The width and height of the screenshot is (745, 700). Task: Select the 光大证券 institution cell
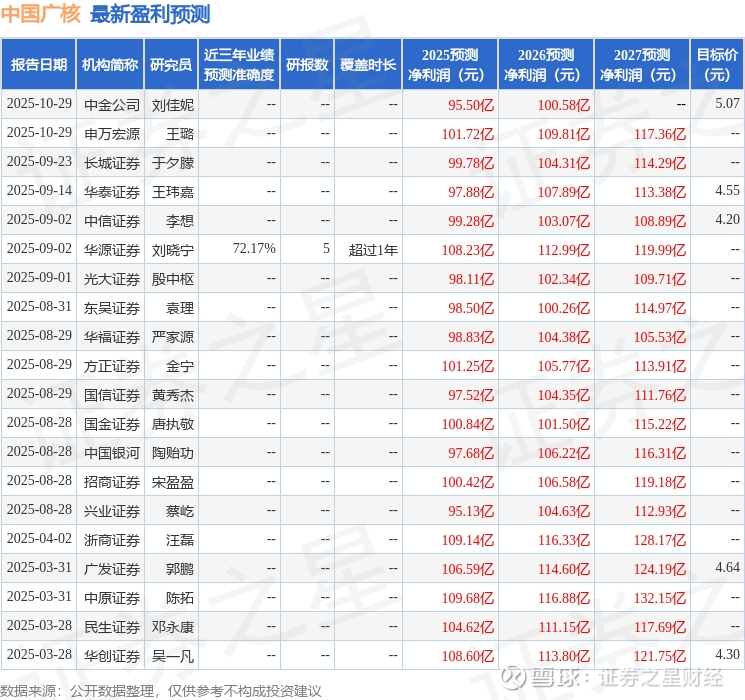(112, 279)
